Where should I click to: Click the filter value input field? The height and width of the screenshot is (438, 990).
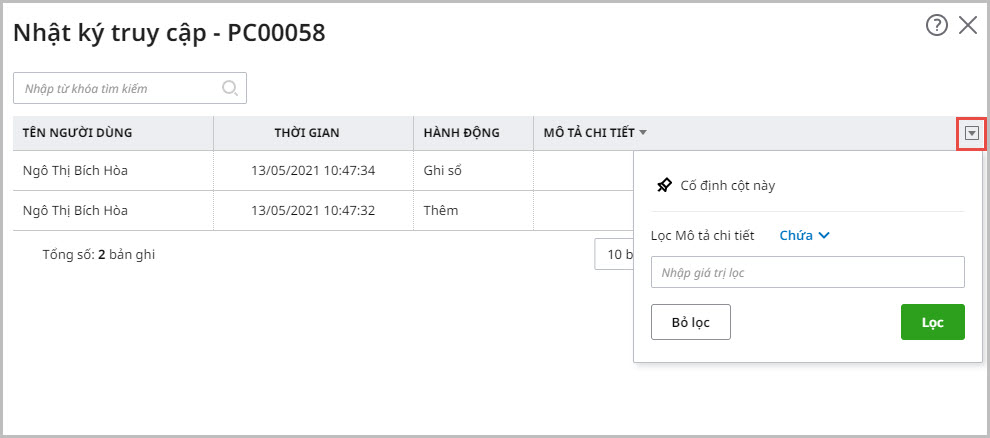[807, 272]
